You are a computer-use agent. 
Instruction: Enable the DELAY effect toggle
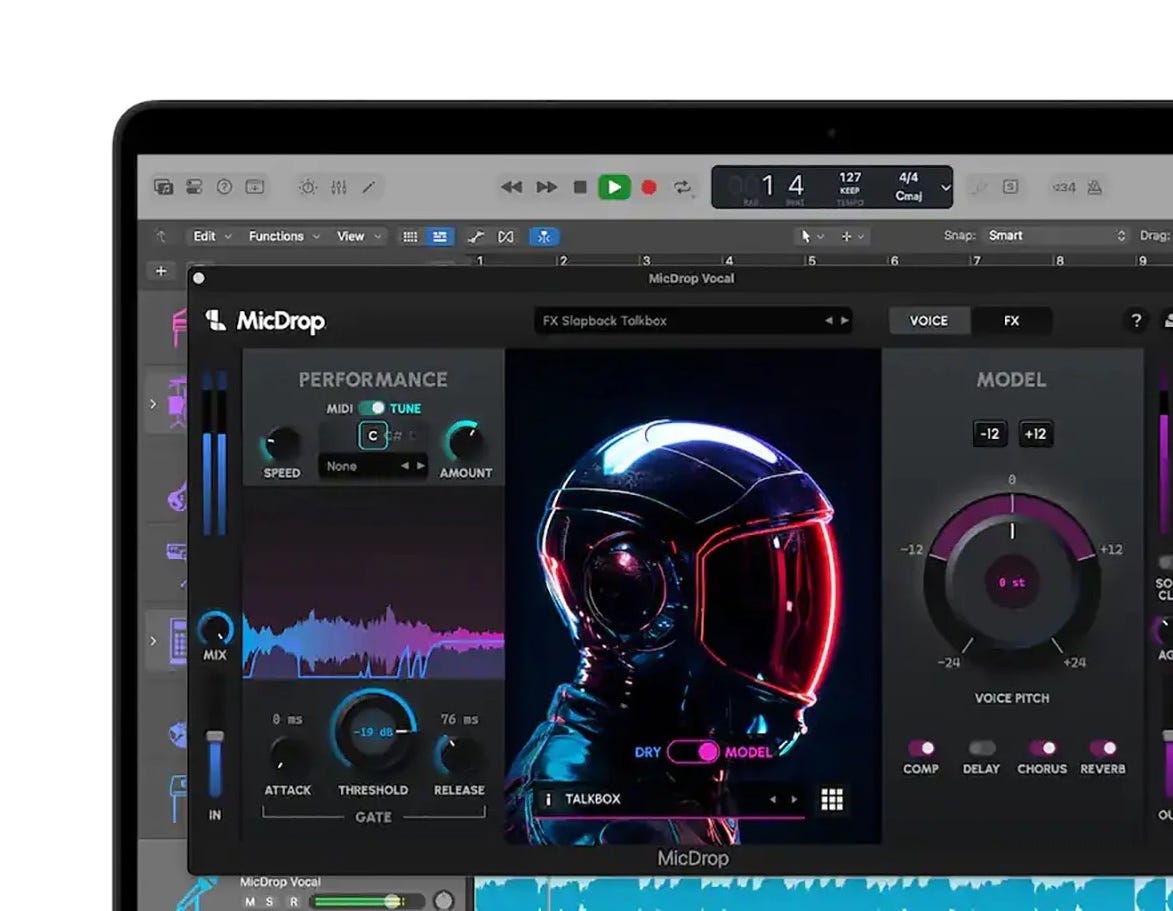[x=981, y=748]
